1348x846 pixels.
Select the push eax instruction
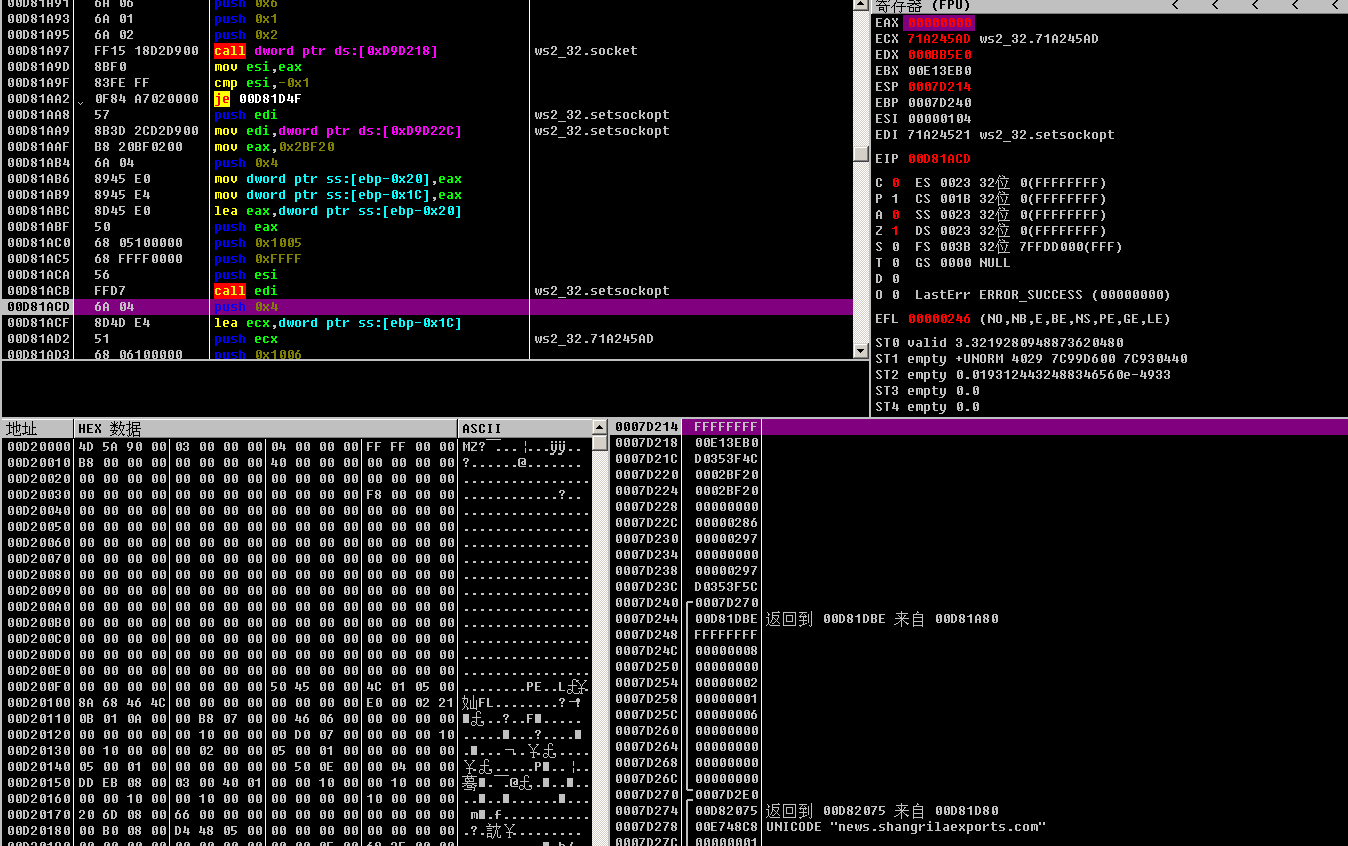tap(246, 227)
